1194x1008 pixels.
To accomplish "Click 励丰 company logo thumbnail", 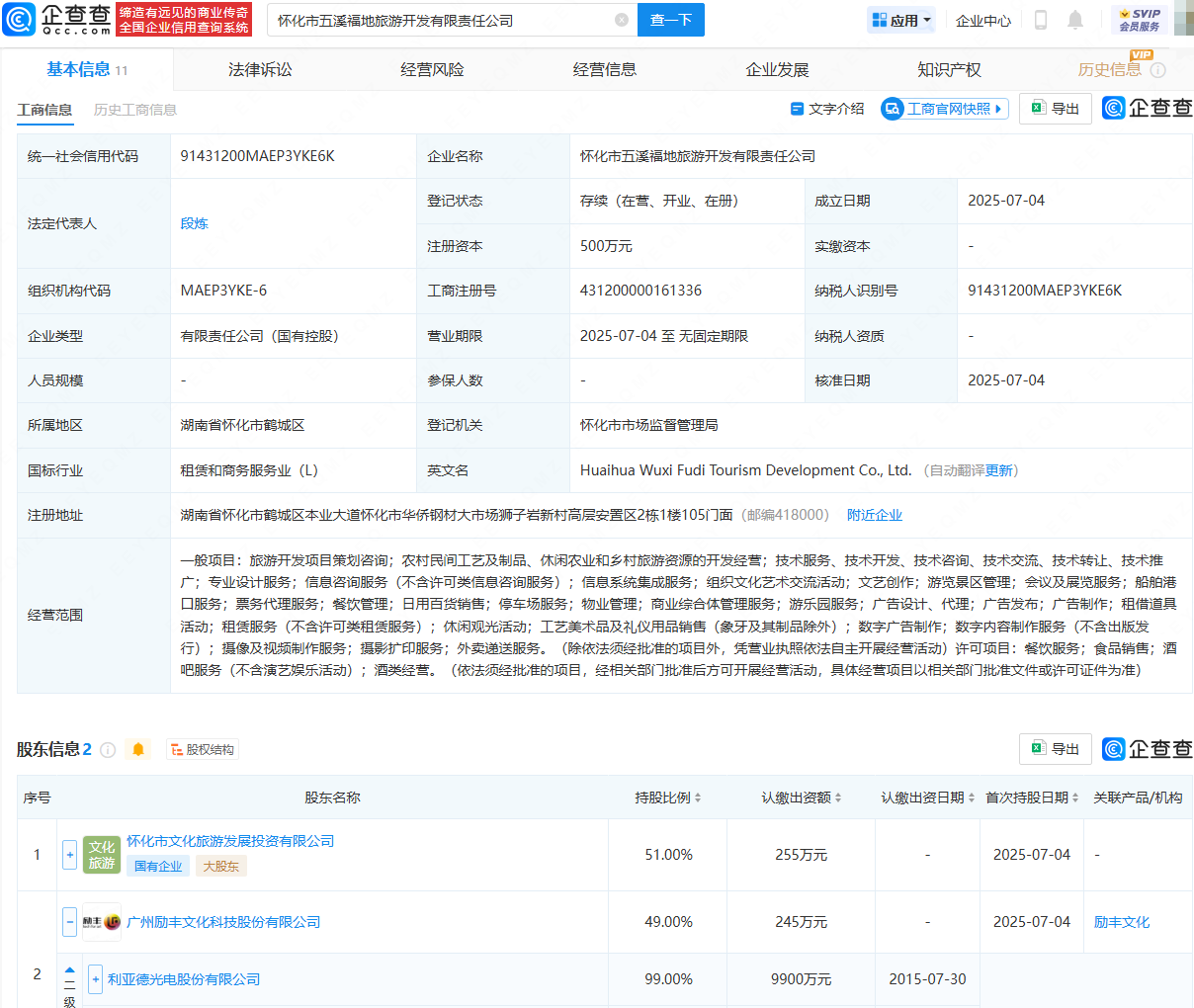I will click(102, 922).
